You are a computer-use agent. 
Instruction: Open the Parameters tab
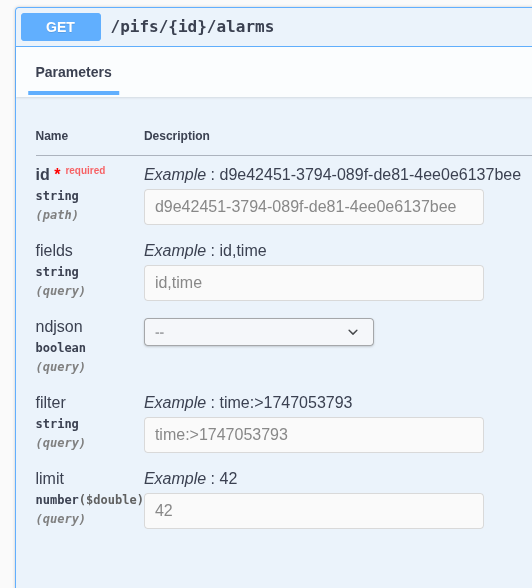[73, 72]
